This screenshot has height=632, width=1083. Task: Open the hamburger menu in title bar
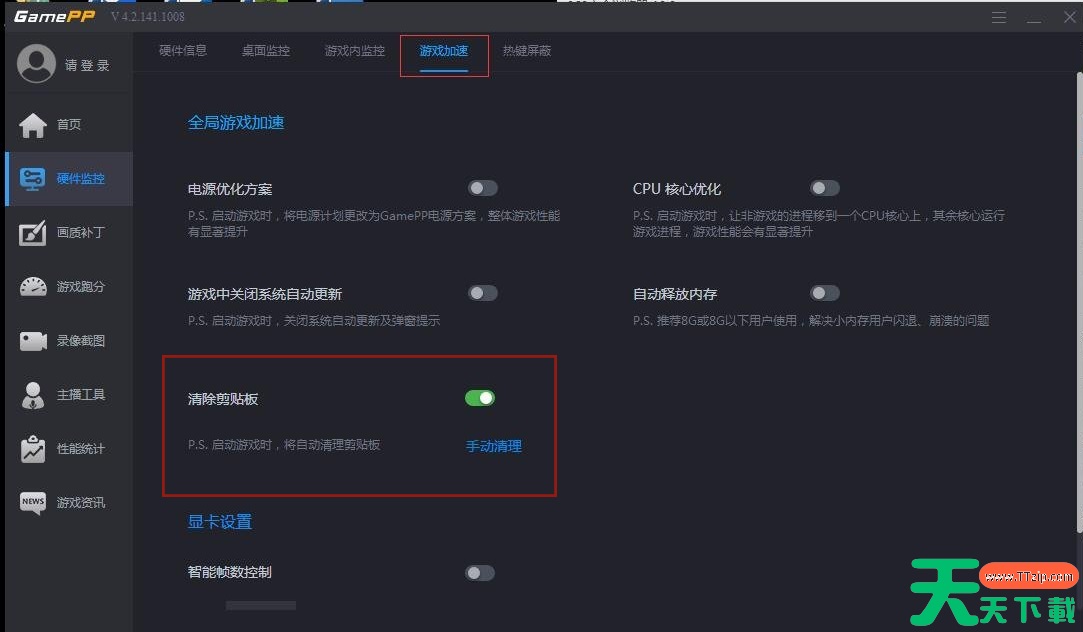tap(999, 17)
